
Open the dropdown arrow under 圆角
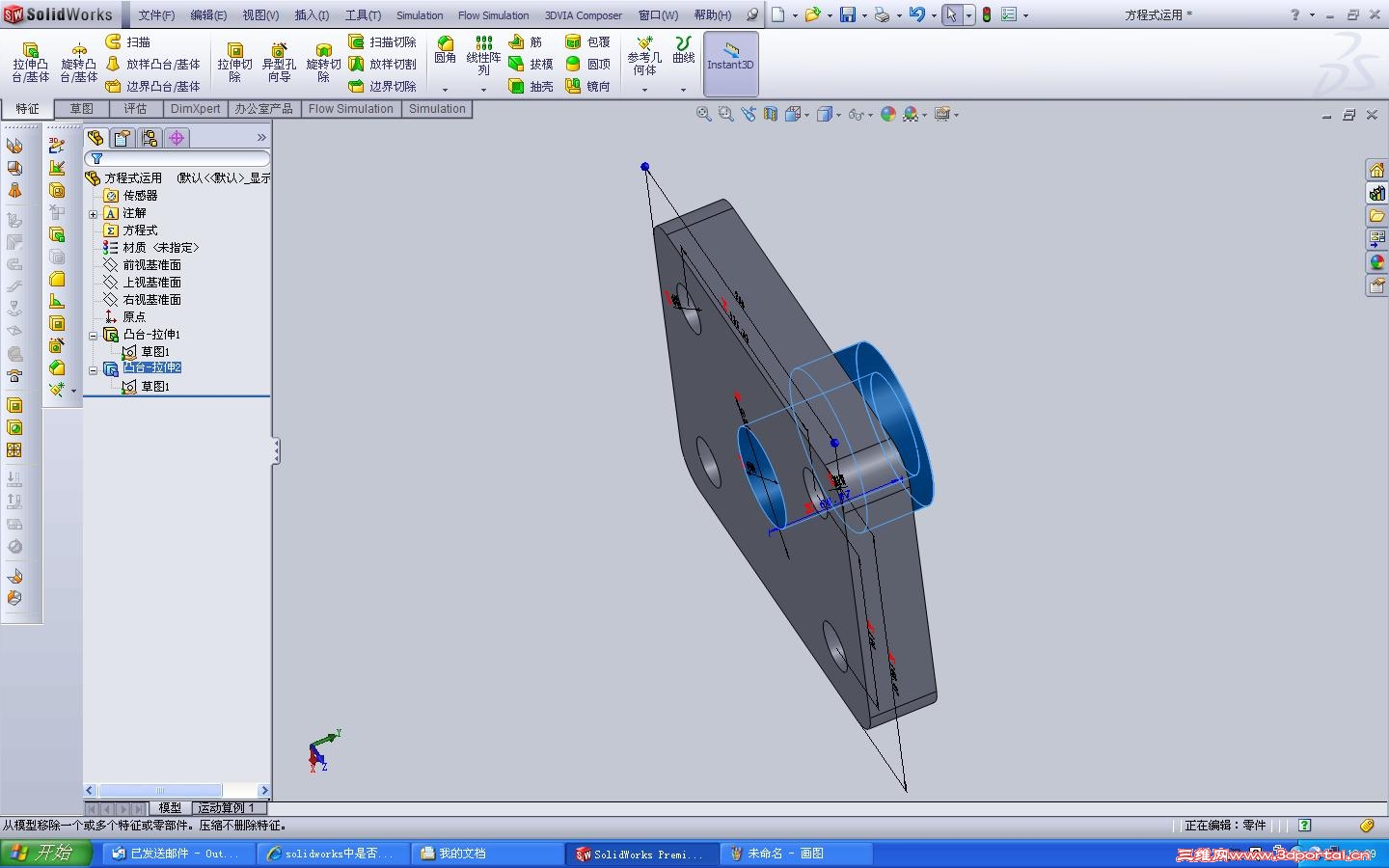pos(445,90)
